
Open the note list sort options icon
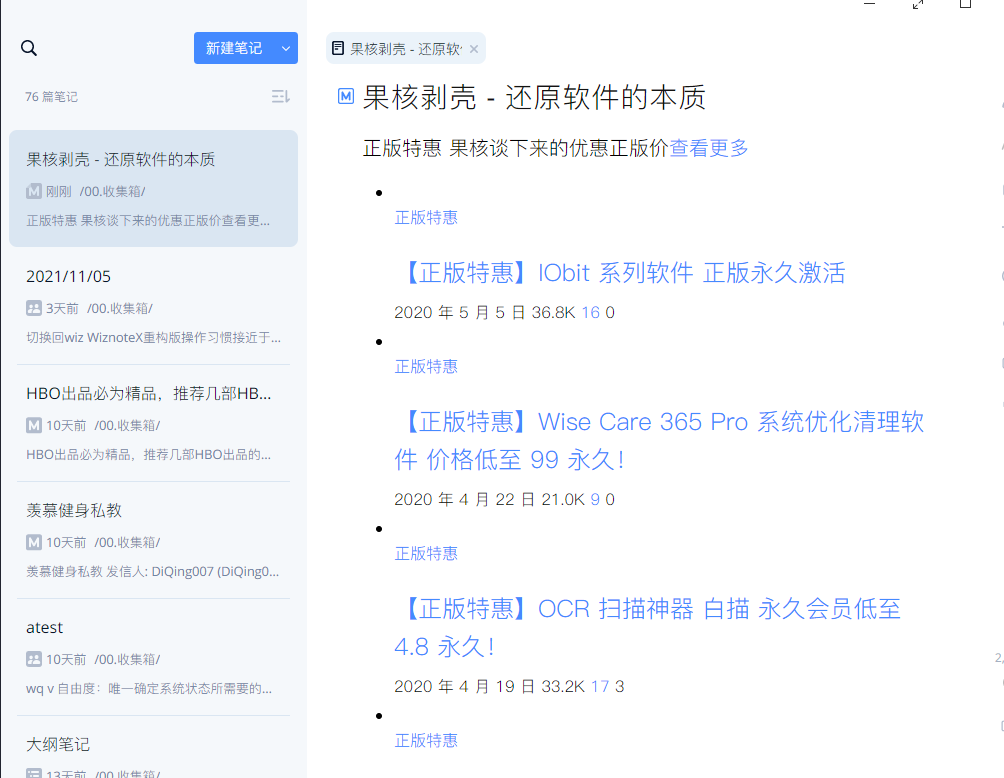coord(280,97)
